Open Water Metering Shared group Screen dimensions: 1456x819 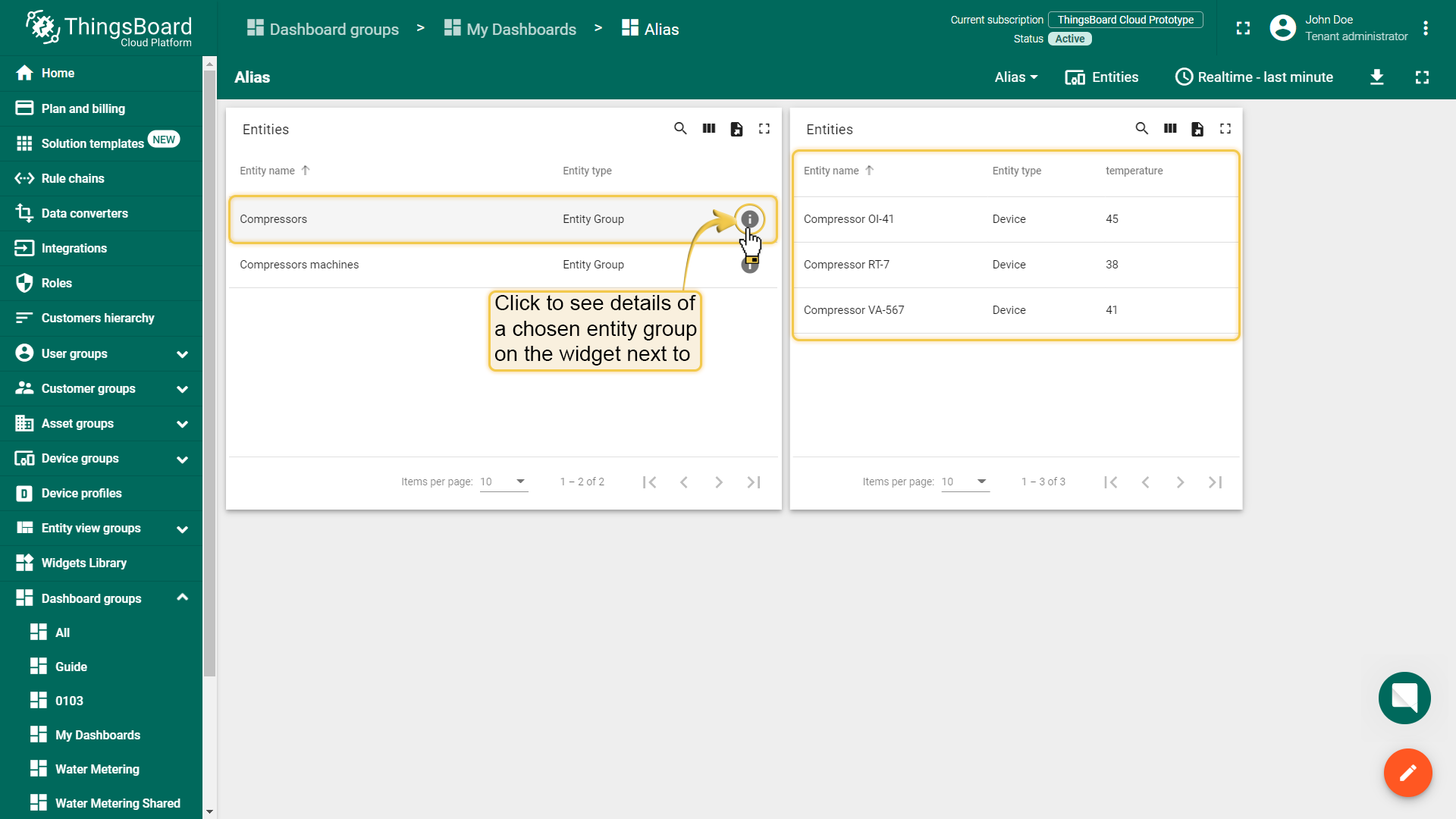(101, 803)
